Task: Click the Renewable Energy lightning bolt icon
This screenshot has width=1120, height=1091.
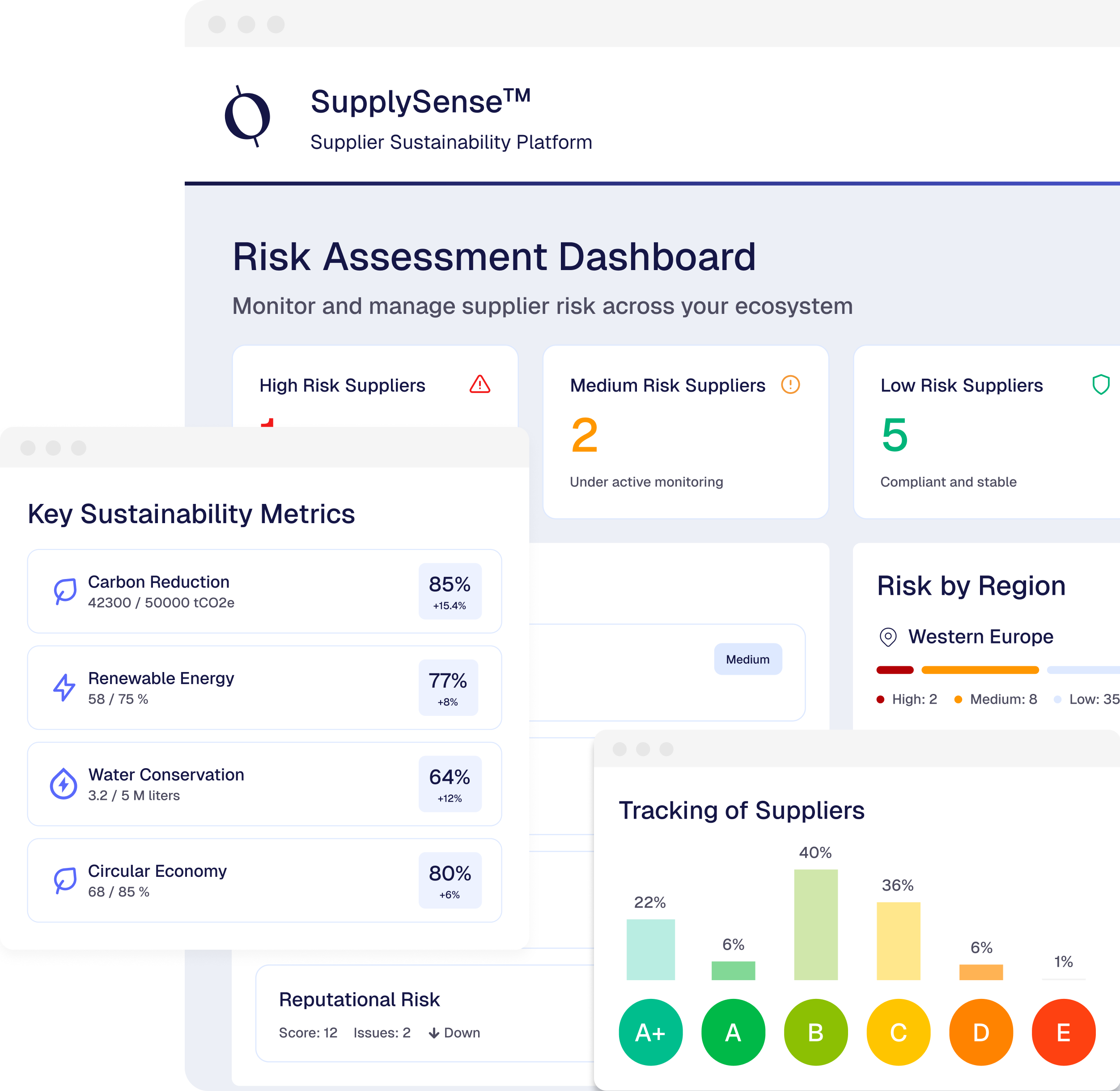Action: click(64, 688)
